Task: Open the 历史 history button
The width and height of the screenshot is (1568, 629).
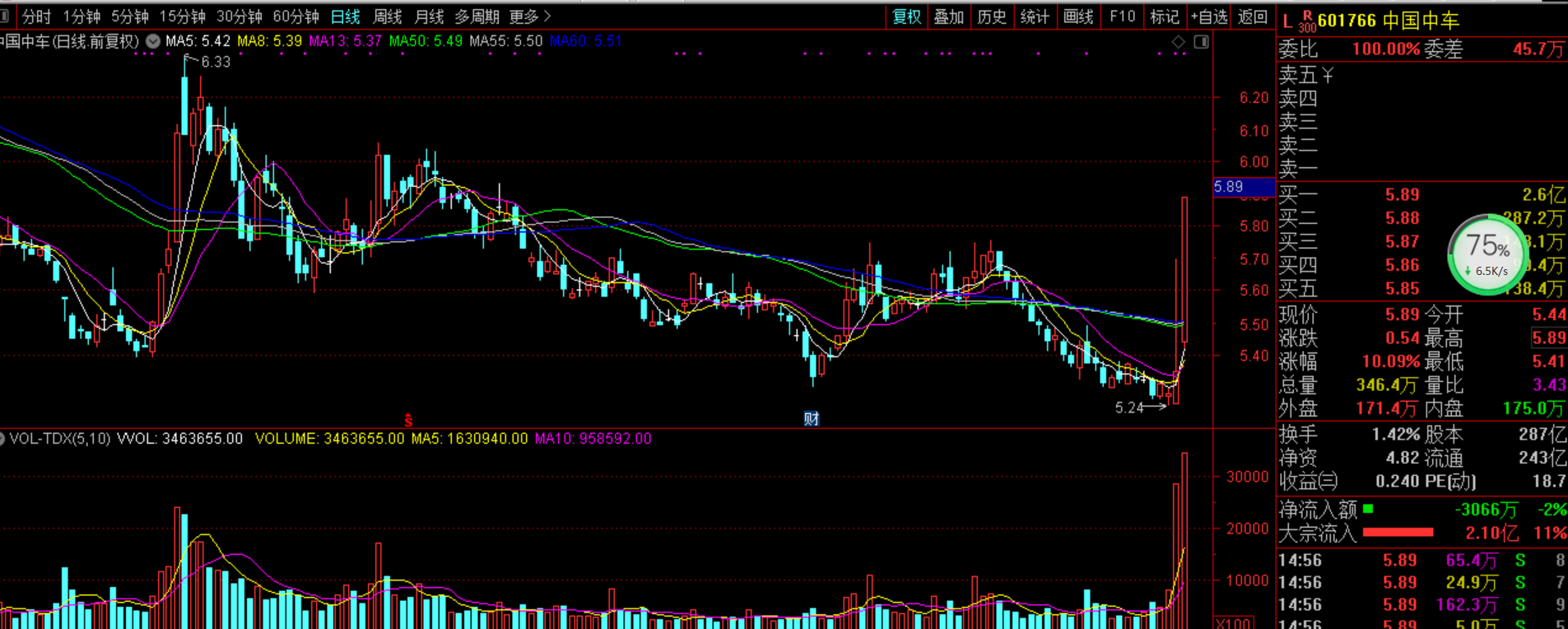Action: pos(992,16)
